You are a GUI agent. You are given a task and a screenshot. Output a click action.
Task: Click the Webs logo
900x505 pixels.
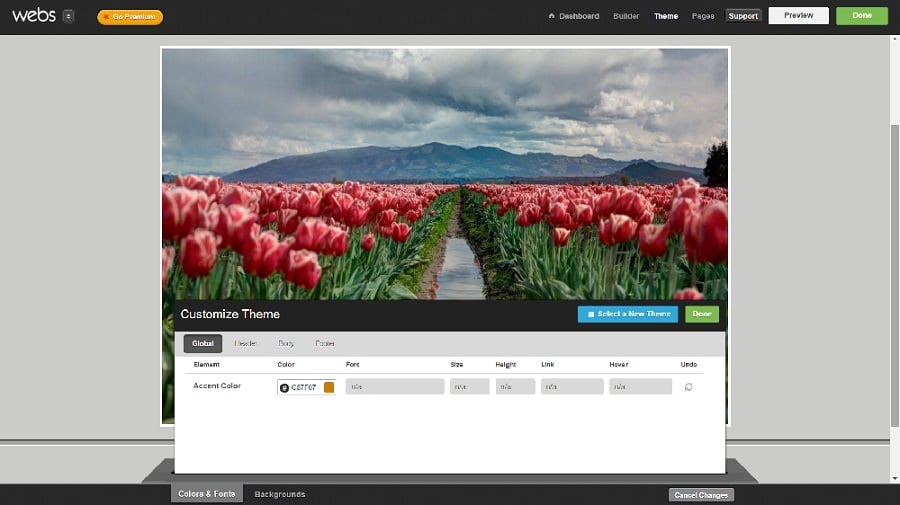[x=32, y=15]
